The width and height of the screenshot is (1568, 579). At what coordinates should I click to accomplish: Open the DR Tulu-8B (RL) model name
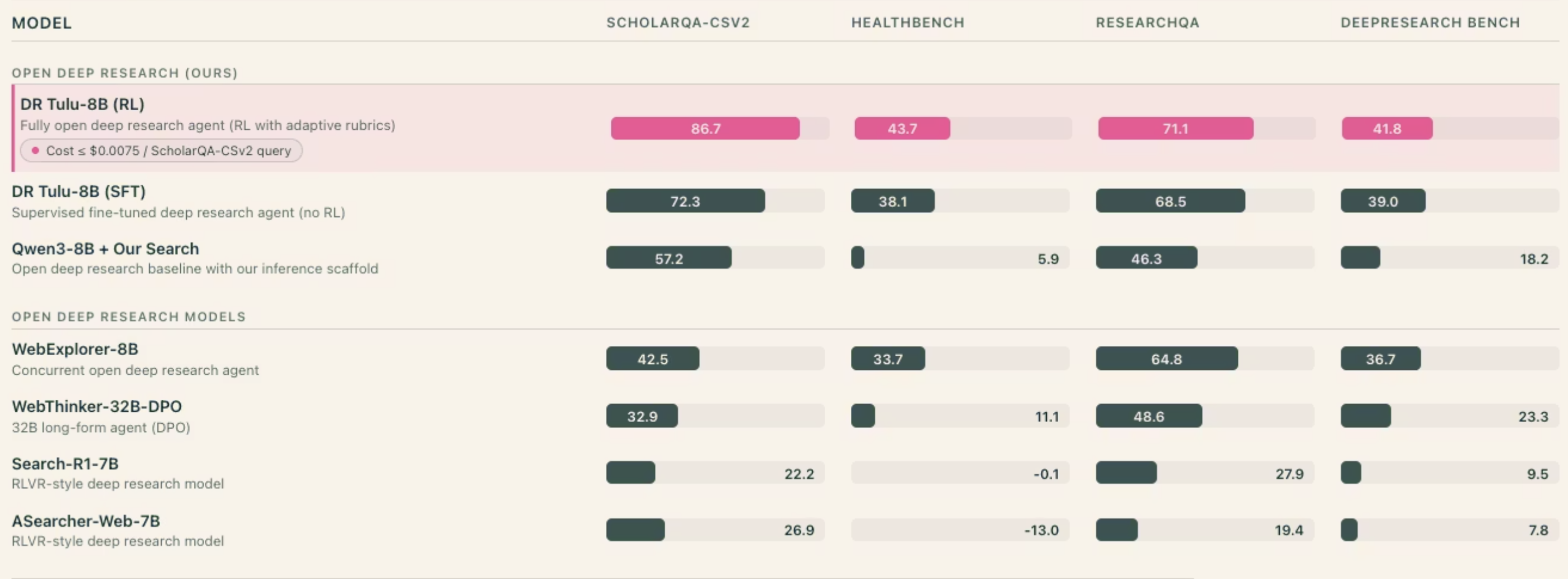coord(82,104)
